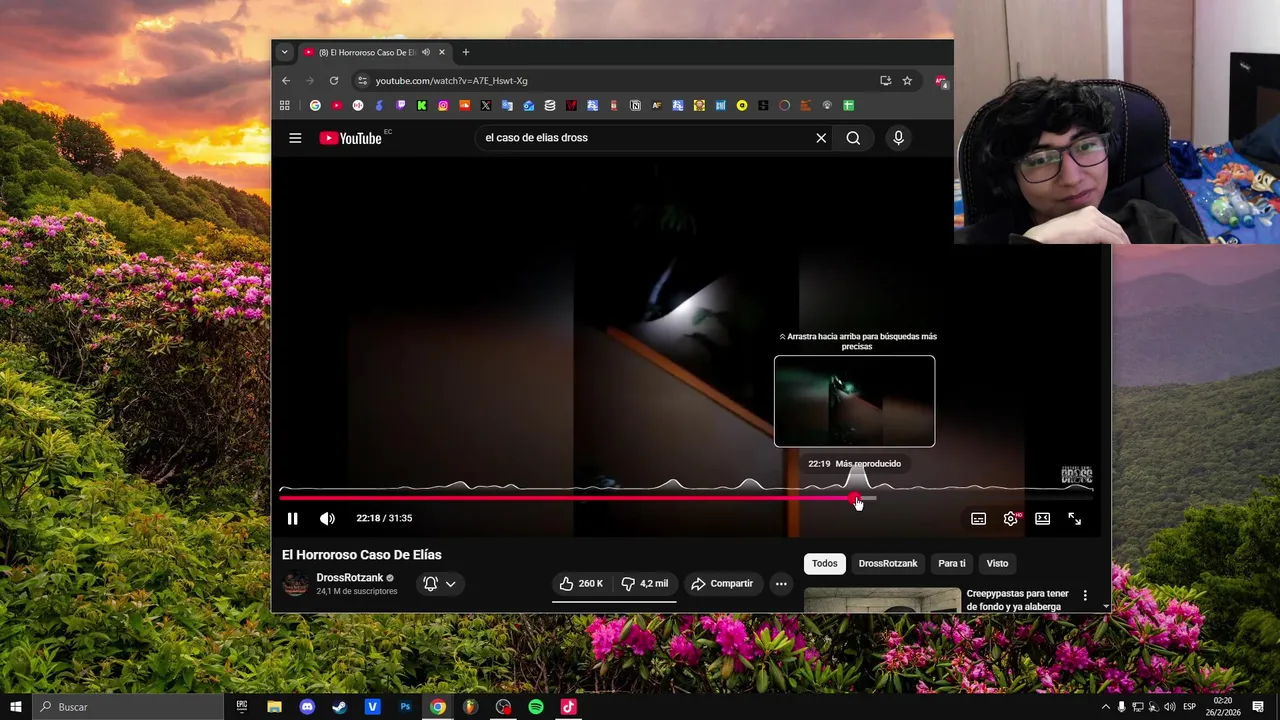The image size is (1280, 720).
Task: Open the Twitch bookmark icon
Action: (x=401, y=105)
